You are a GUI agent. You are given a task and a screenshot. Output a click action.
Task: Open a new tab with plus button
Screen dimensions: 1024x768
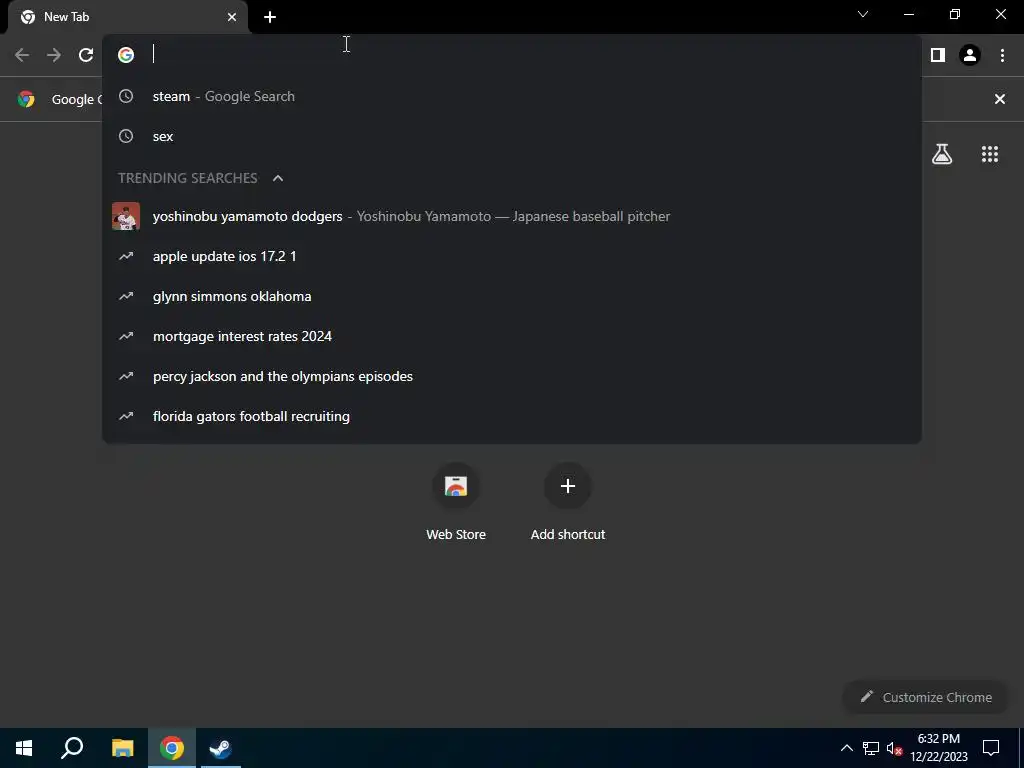coord(270,17)
